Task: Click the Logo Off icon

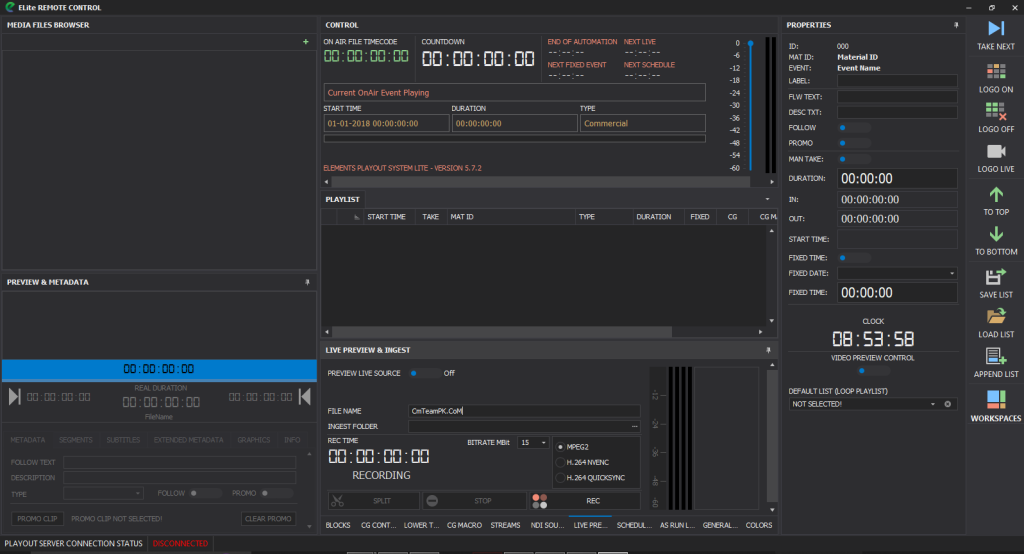Action: click(995, 111)
